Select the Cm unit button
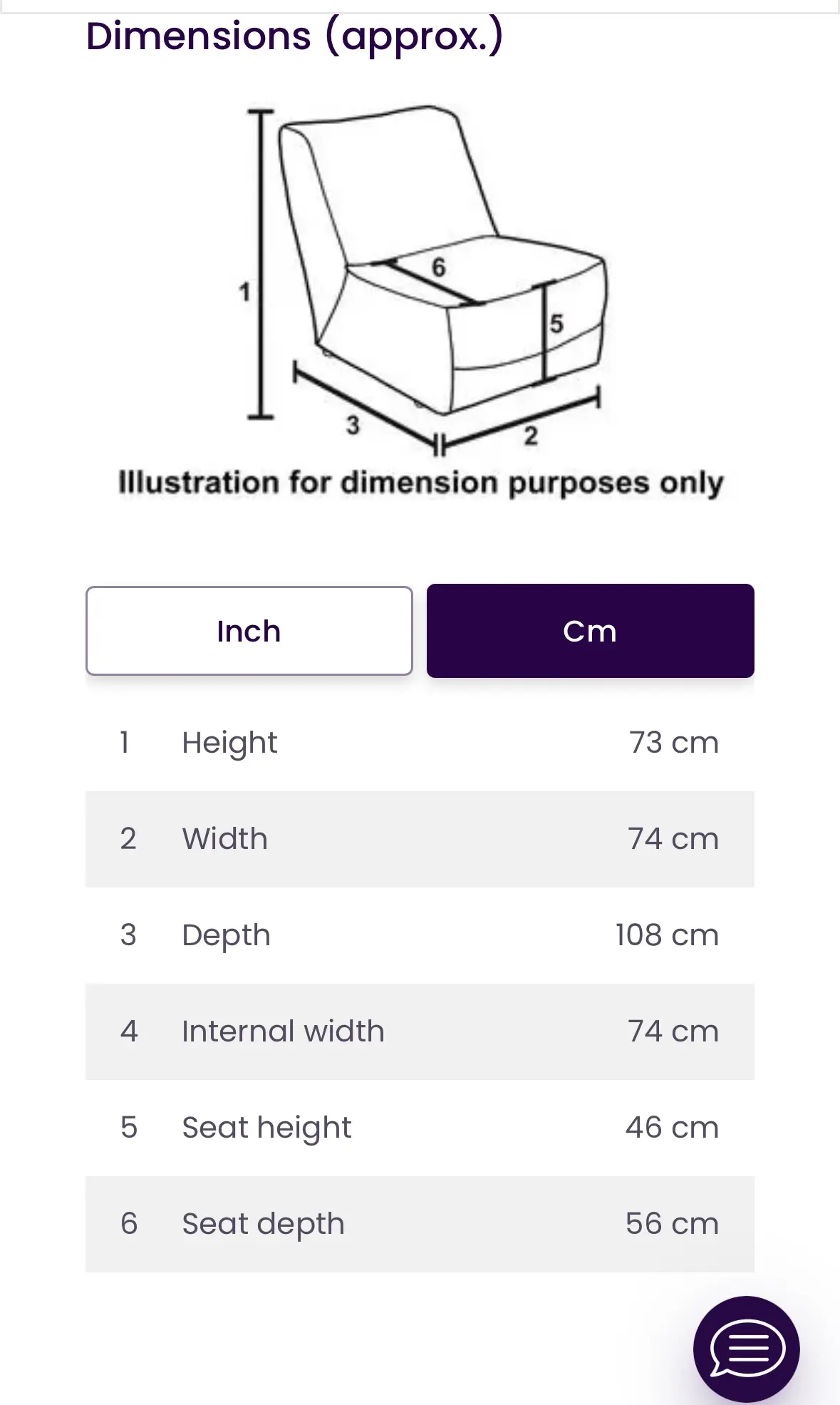This screenshot has width=840, height=1405. 590,631
